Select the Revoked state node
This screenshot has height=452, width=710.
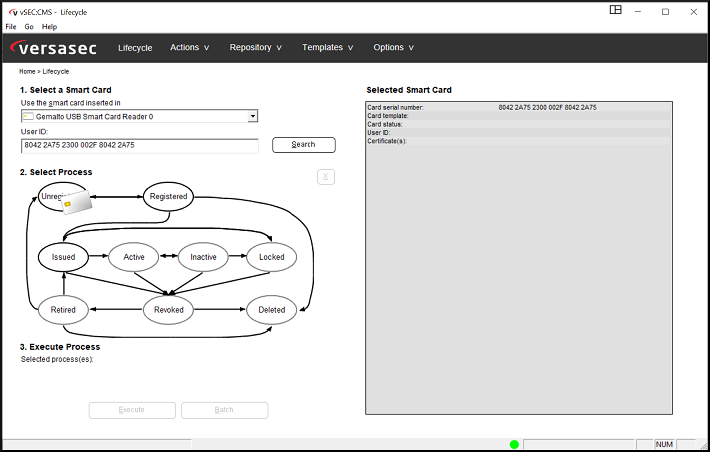(x=168, y=310)
